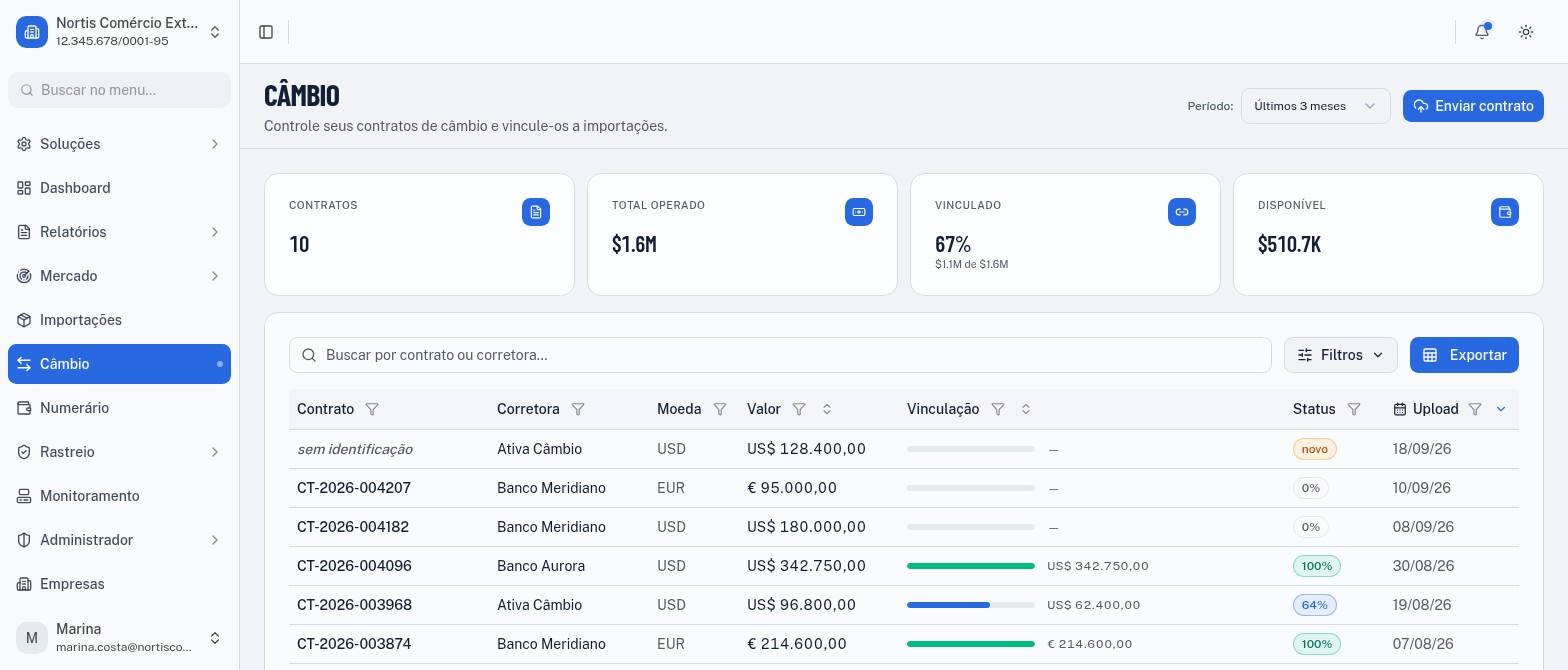Open the Monitoramento section
The width and height of the screenshot is (1568, 670).
(x=119, y=496)
